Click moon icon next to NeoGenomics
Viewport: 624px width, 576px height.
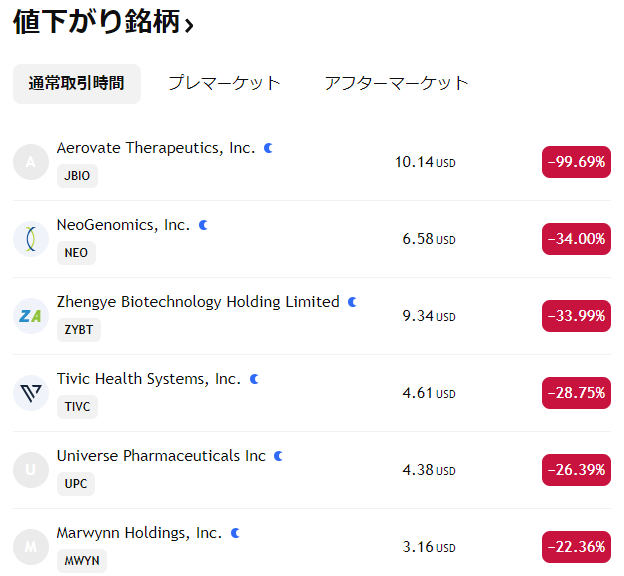pos(203,225)
